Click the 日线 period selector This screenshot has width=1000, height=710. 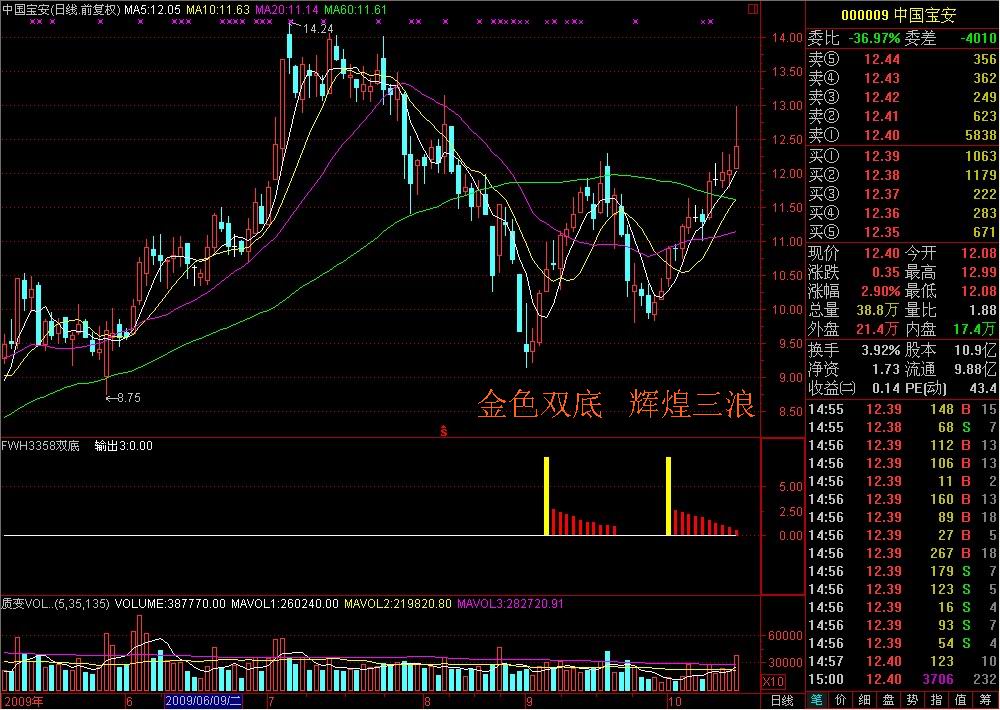click(782, 700)
